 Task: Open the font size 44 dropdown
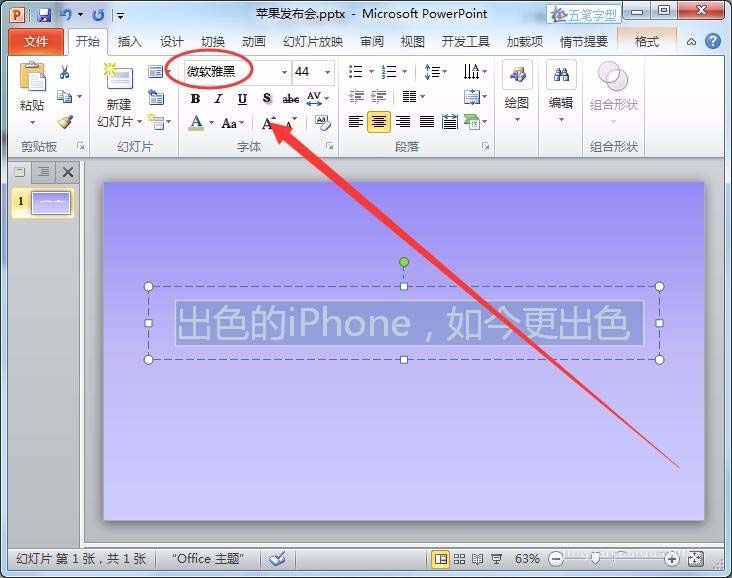click(x=328, y=72)
